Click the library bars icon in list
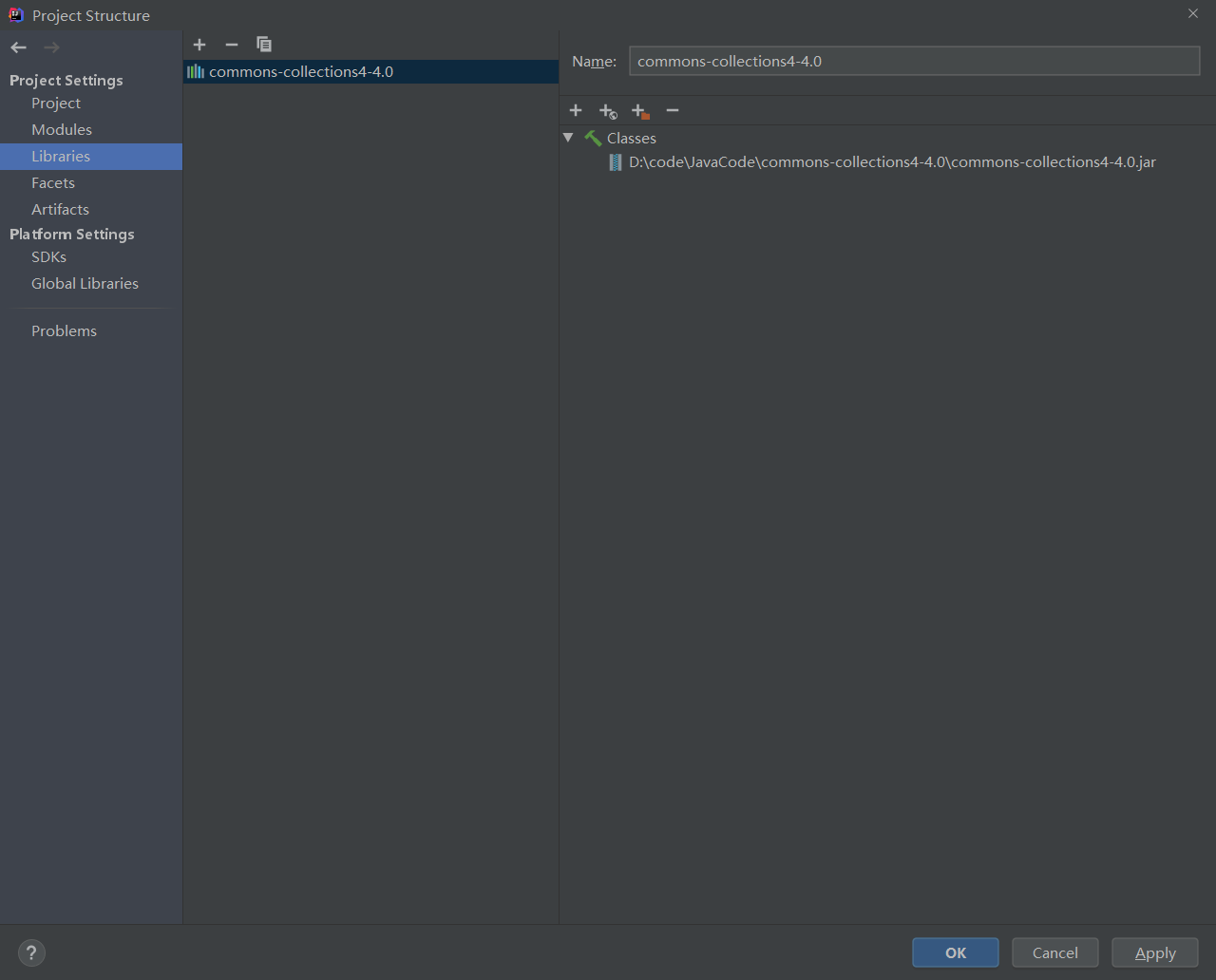The height and width of the screenshot is (980, 1216). [196, 71]
